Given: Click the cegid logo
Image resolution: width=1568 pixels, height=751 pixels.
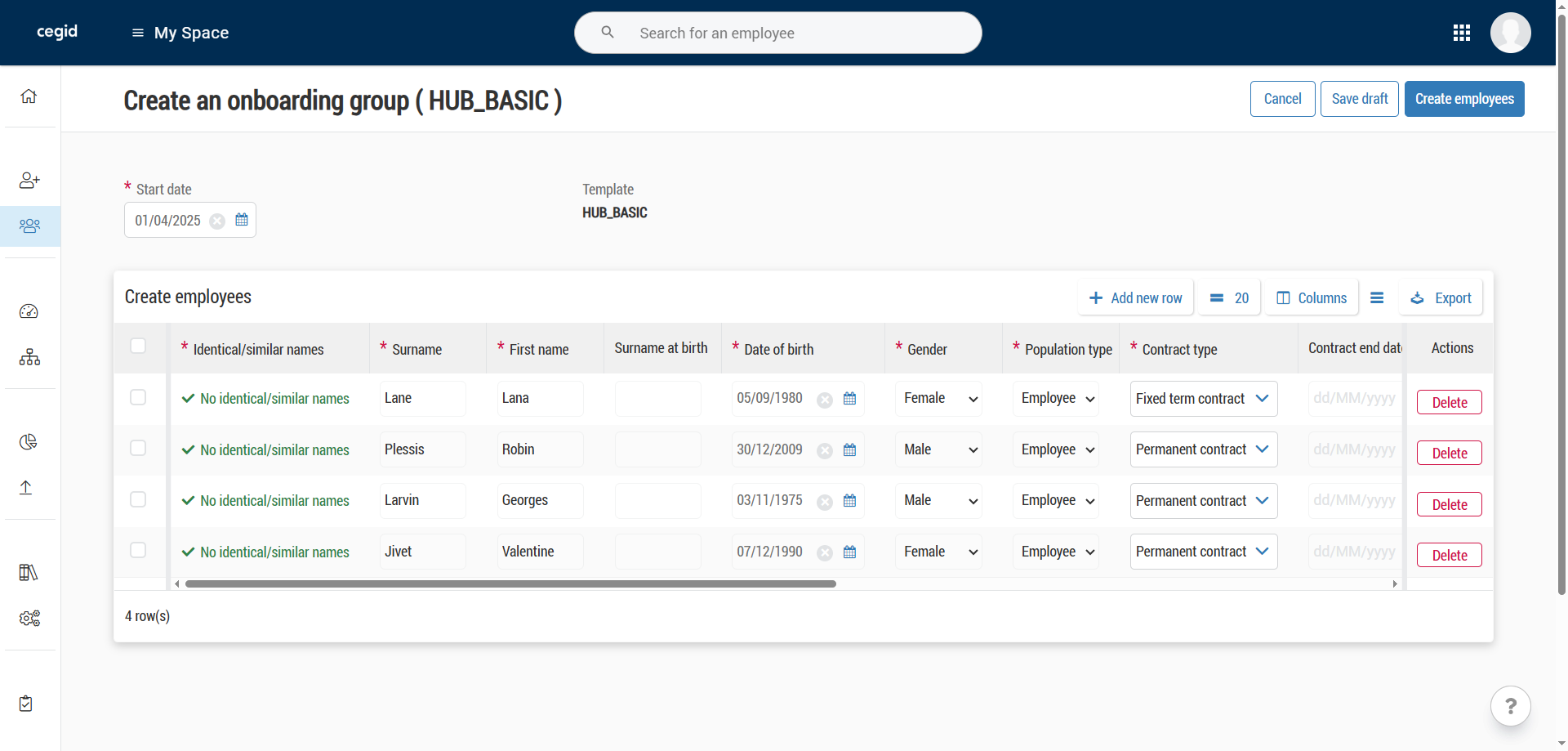Looking at the screenshot, I should 57,32.
